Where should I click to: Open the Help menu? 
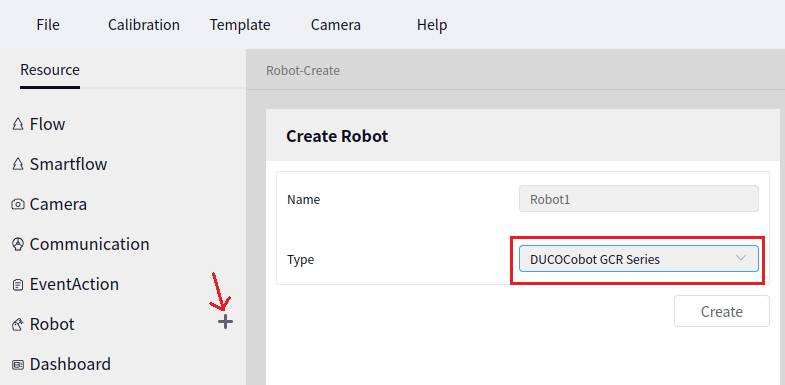pos(432,25)
